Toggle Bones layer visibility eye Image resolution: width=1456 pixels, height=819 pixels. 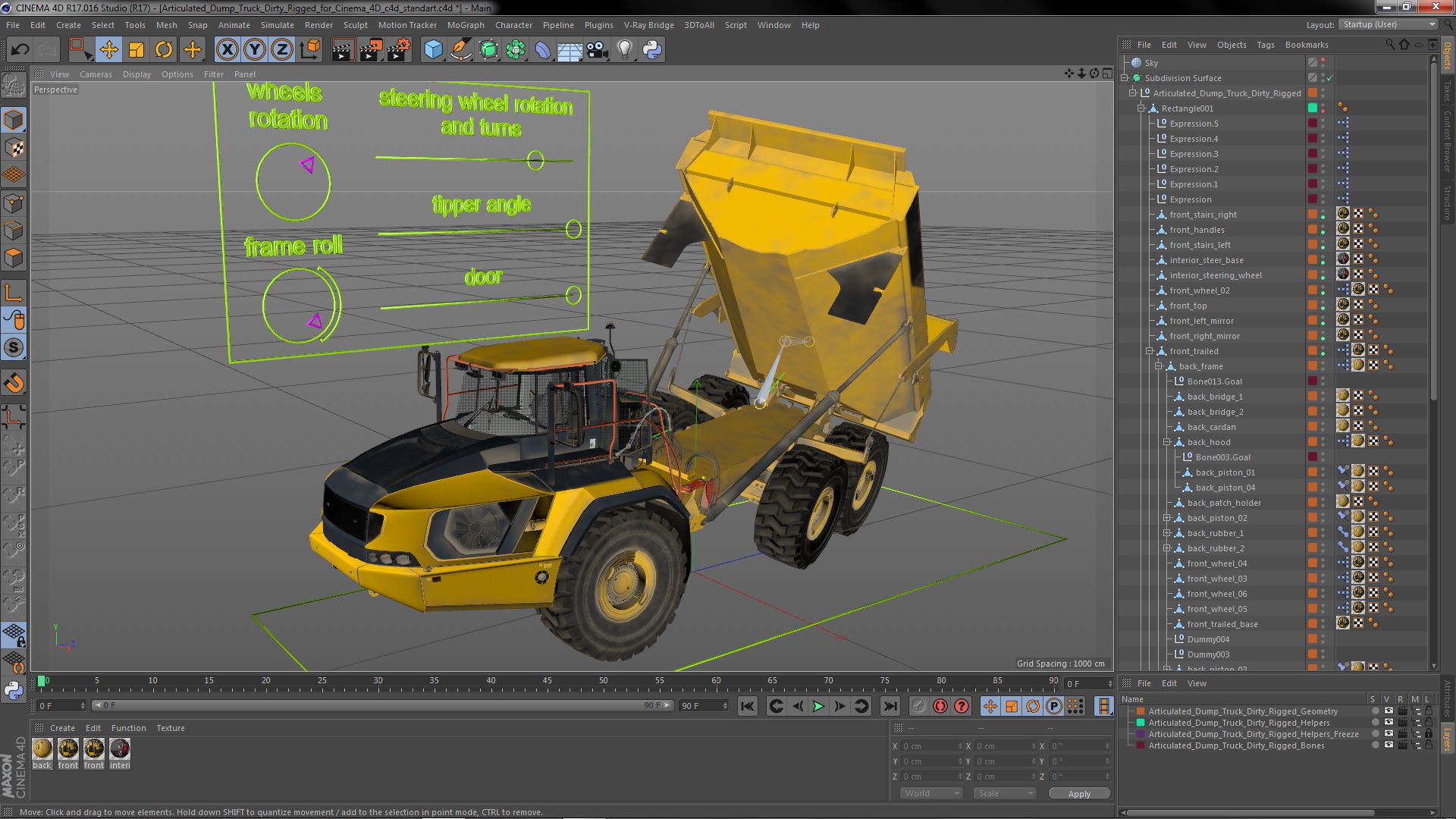(x=1389, y=745)
